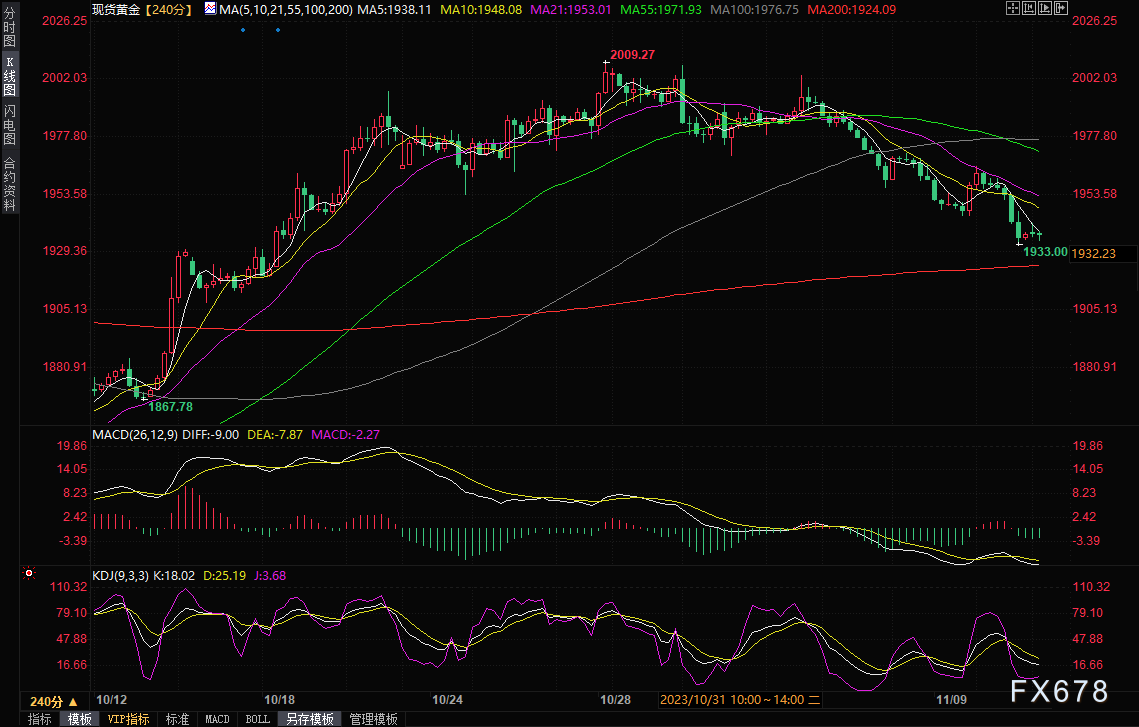Click the first blue dot marker

click(242, 29)
